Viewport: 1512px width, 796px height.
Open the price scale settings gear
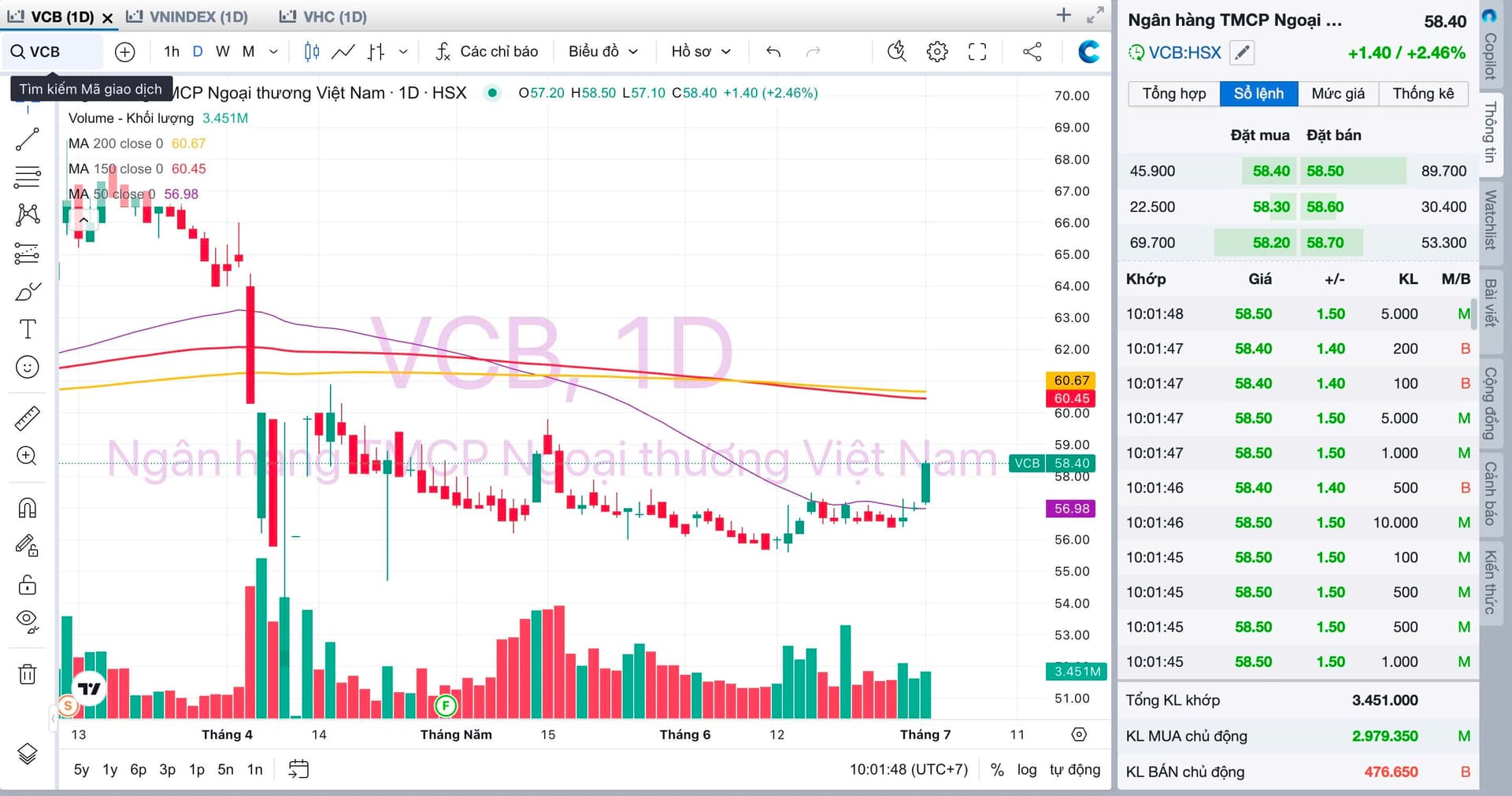[x=1080, y=735]
